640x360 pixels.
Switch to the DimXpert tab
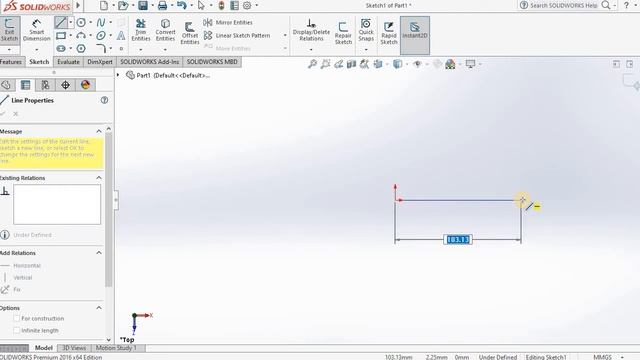click(x=100, y=62)
